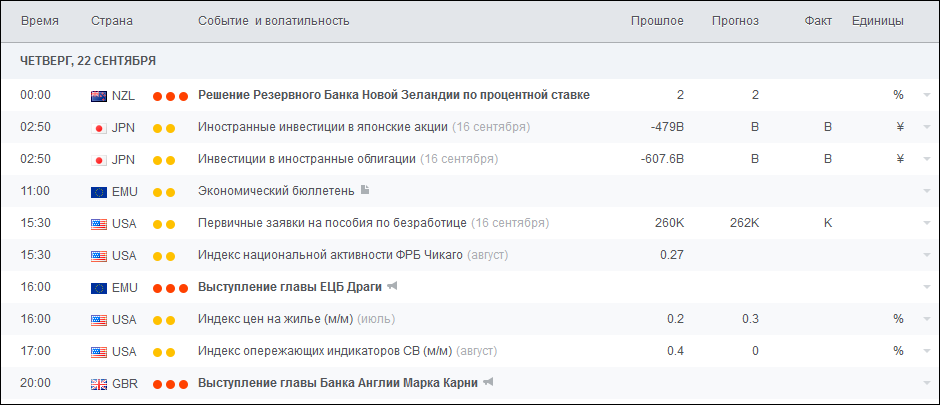Viewport: 940px width, 405px height.
Task: Expand the New Zealand rate decision row arrow
Action: tap(927, 96)
